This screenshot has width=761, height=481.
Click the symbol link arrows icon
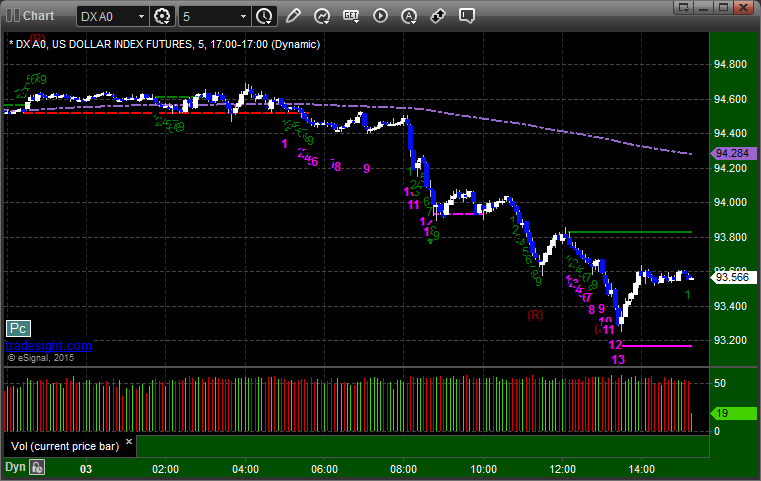pos(438,16)
